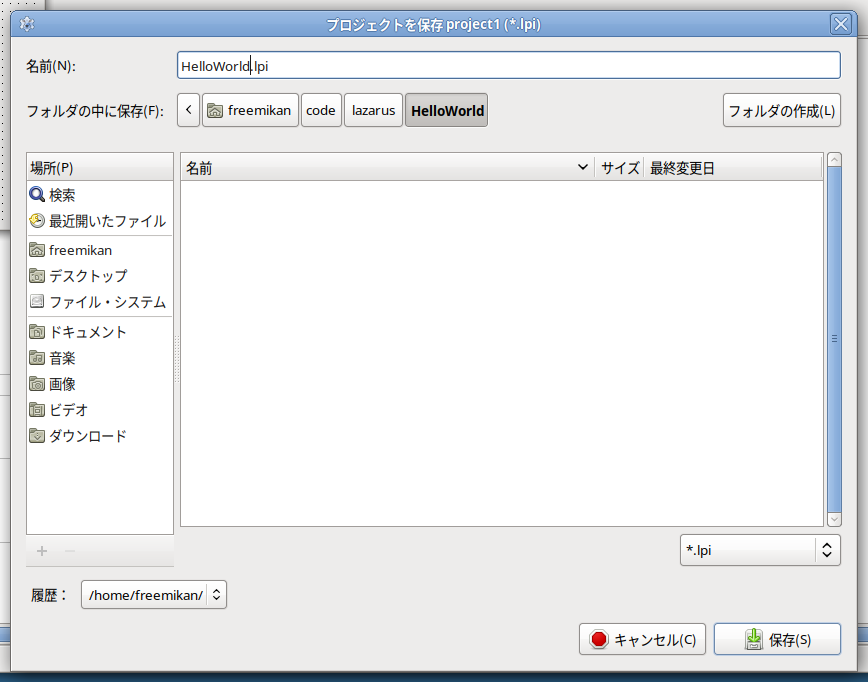Screen dimensions: 868x682
Task: Click the file list vertical scrollbar
Action: coord(834,339)
